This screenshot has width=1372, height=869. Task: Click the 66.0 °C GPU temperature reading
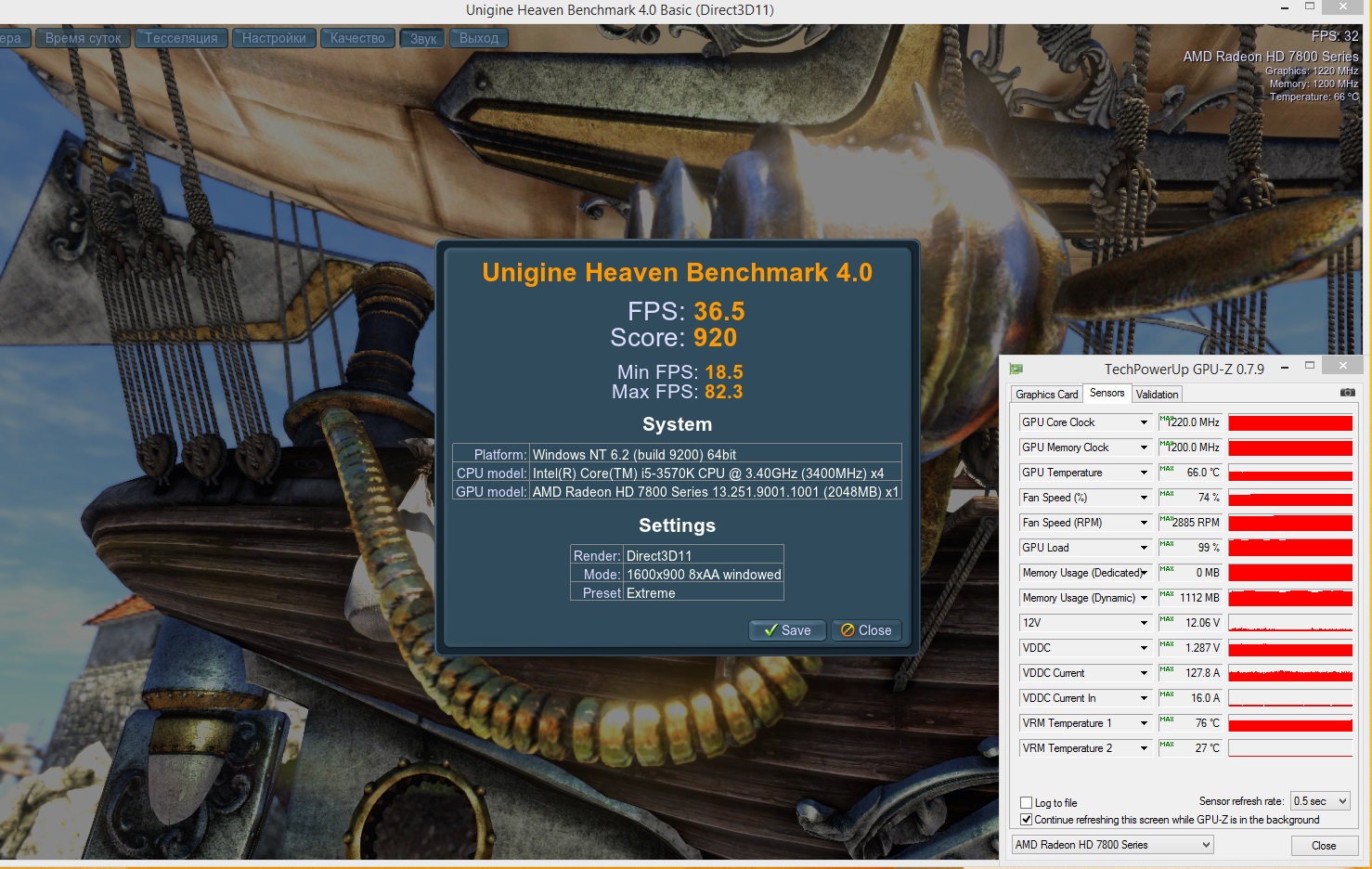pyautogui.click(x=1190, y=473)
